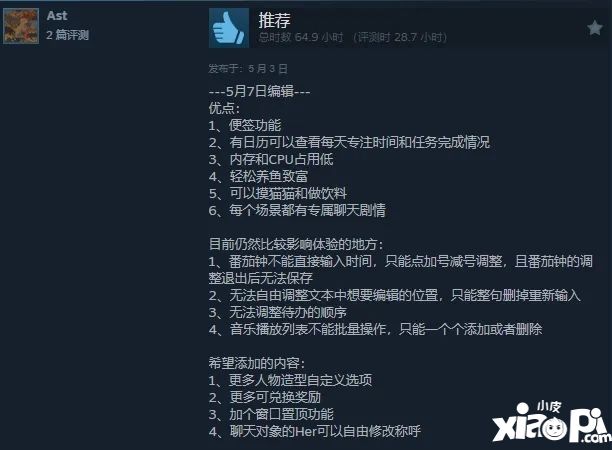612x450 pixels.
Task: Click the "评测时 28.7 小时" text
Action: pos(400,37)
